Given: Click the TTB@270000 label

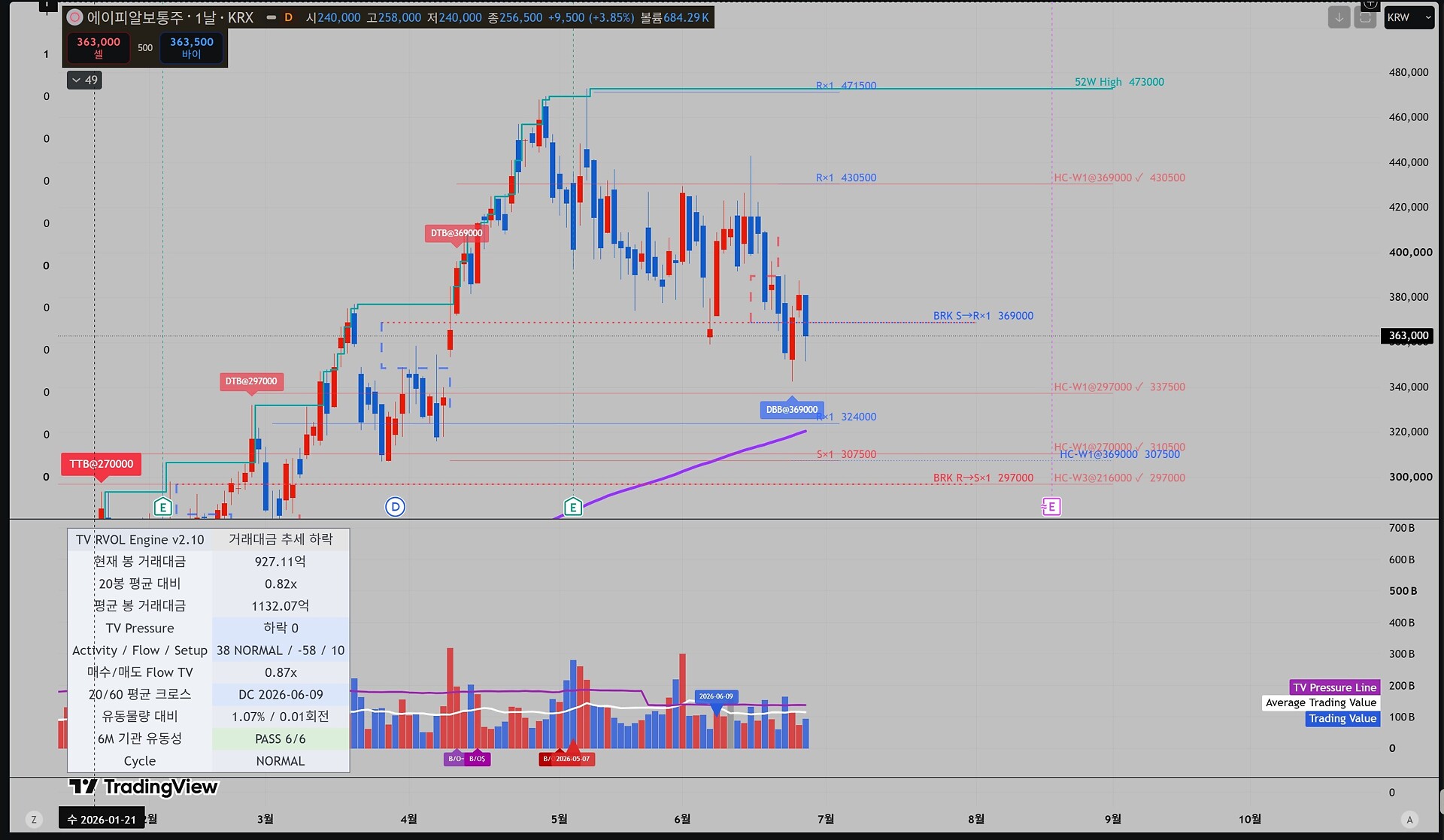Looking at the screenshot, I should tap(102, 464).
